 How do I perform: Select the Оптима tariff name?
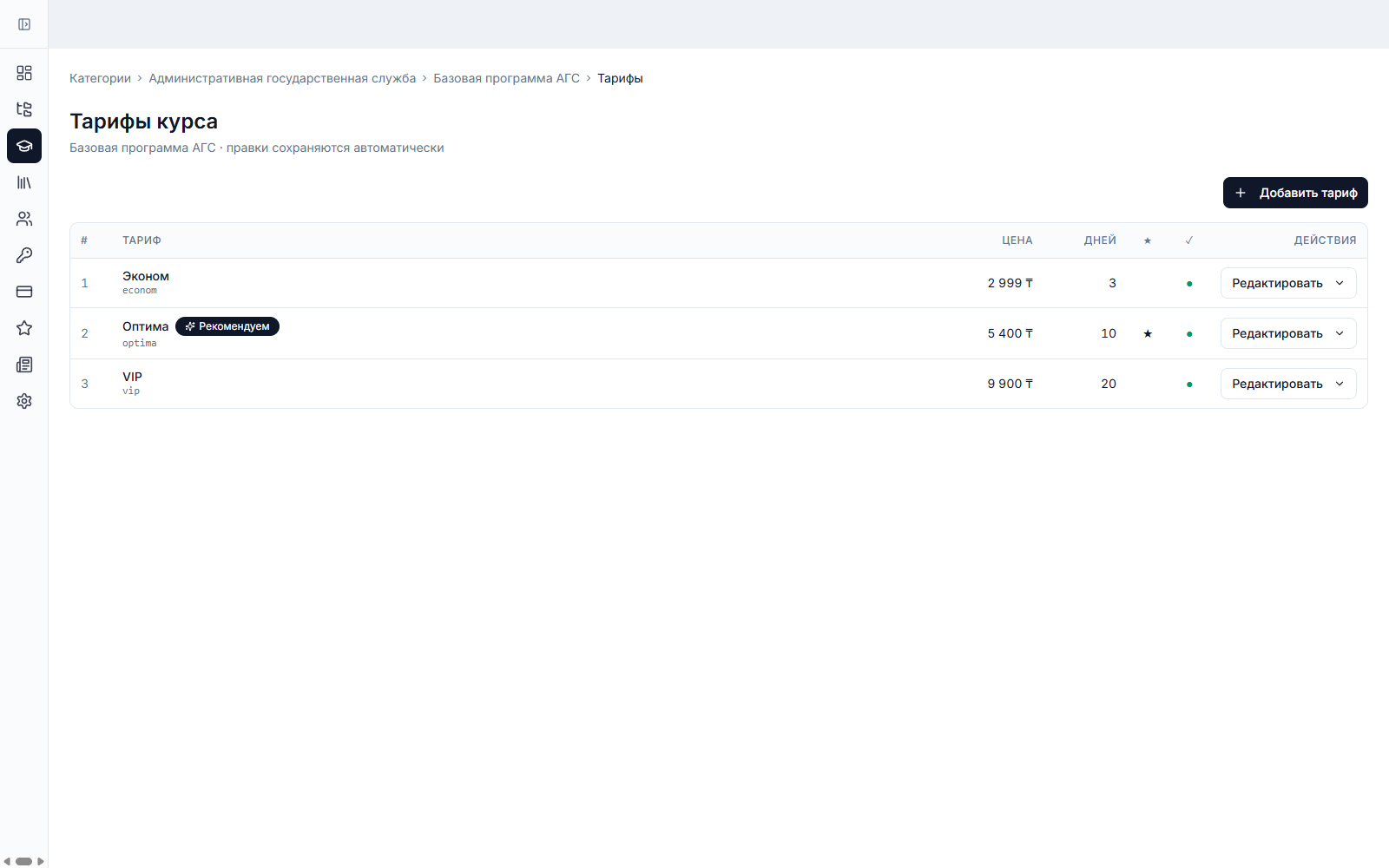pos(145,326)
